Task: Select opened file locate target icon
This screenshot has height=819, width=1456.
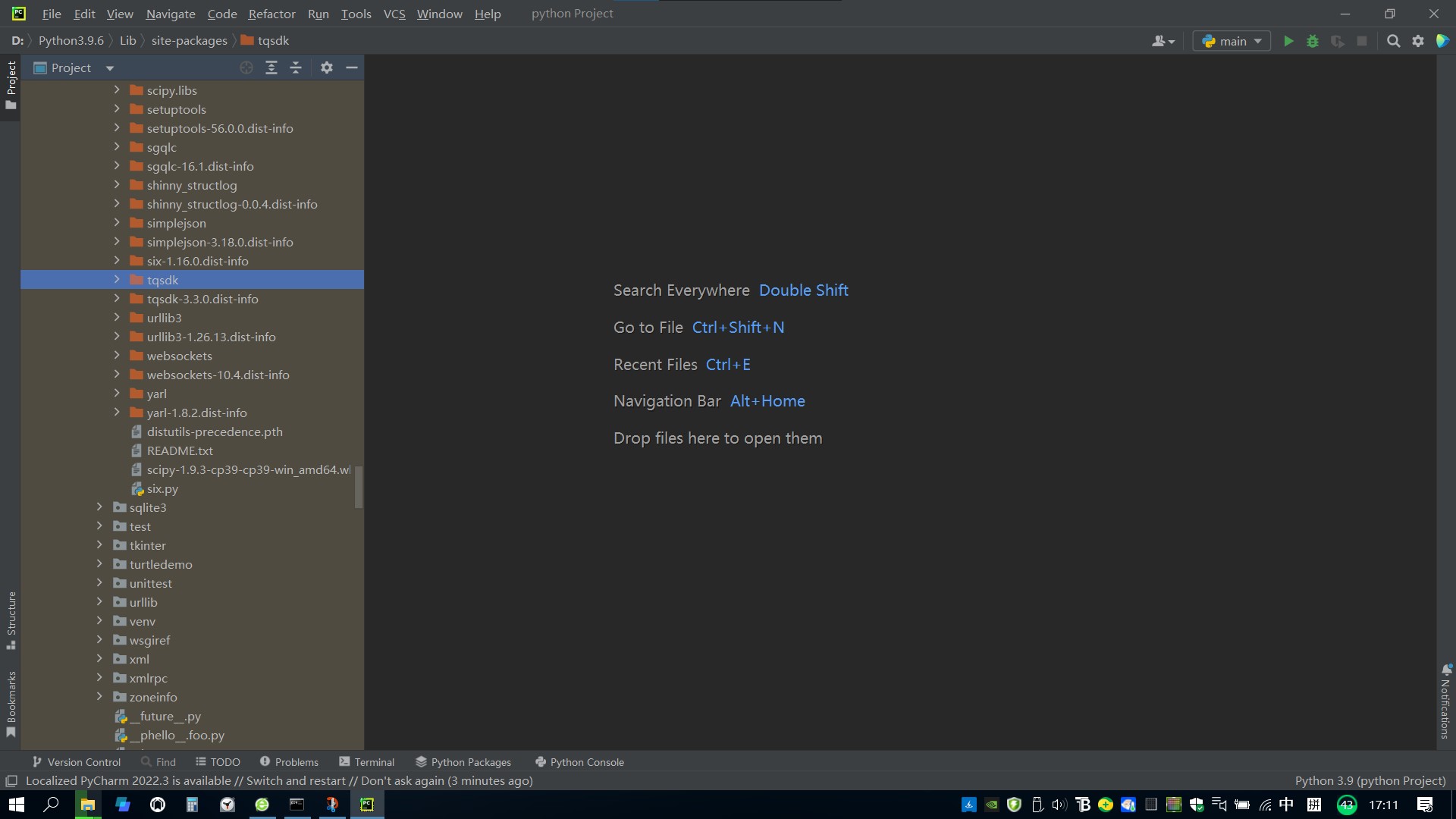Action: 246,67
